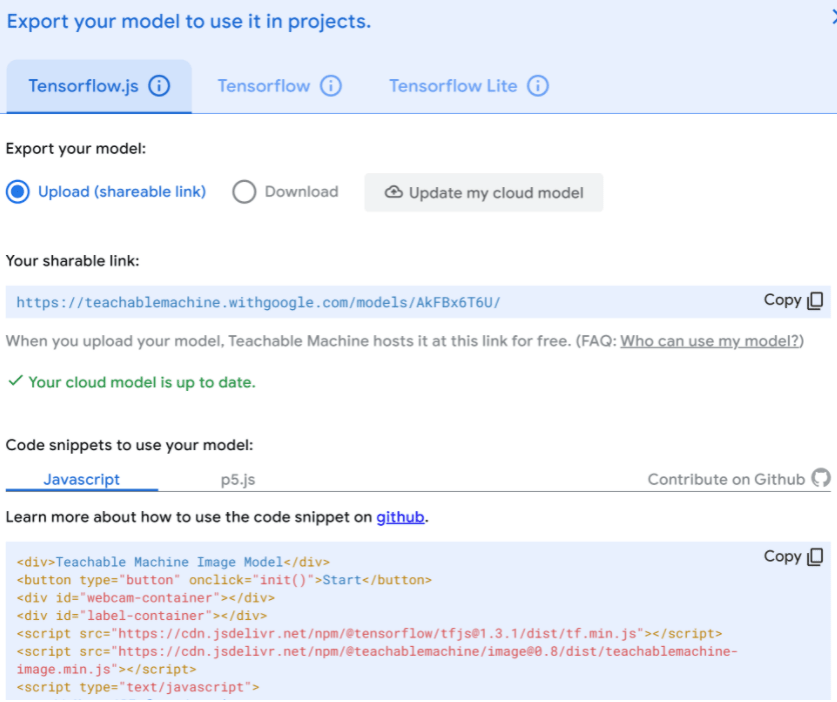Switch to the Tensorflow Lite tab
The image size is (837, 702).
coord(469,86)
